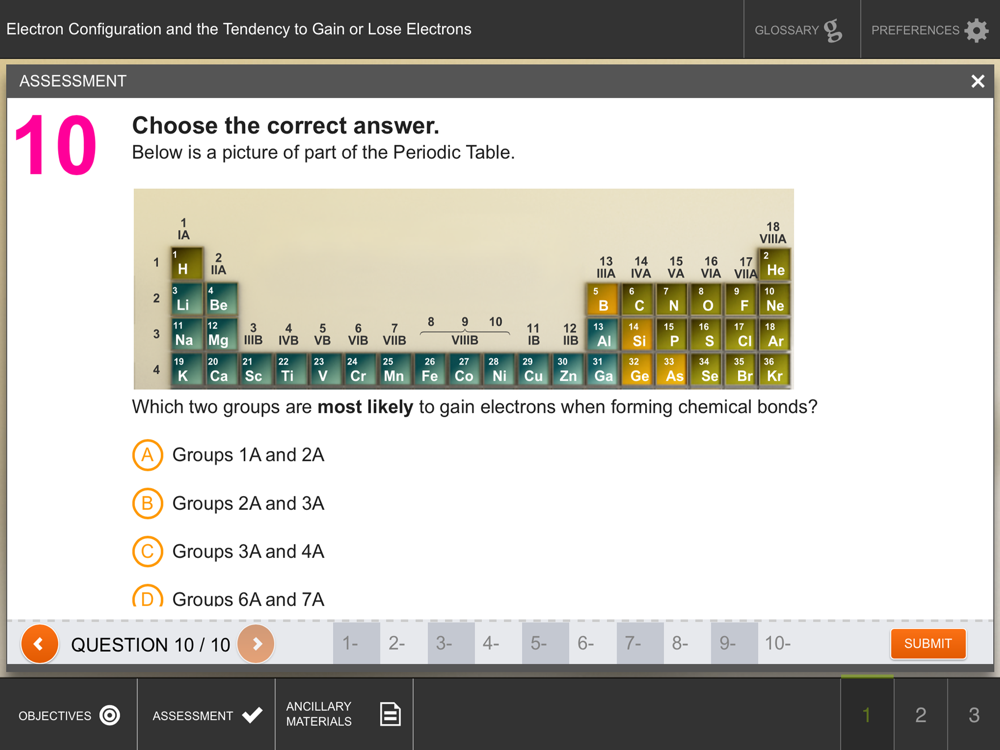Switch to page 2 tab

coord(920,714)
